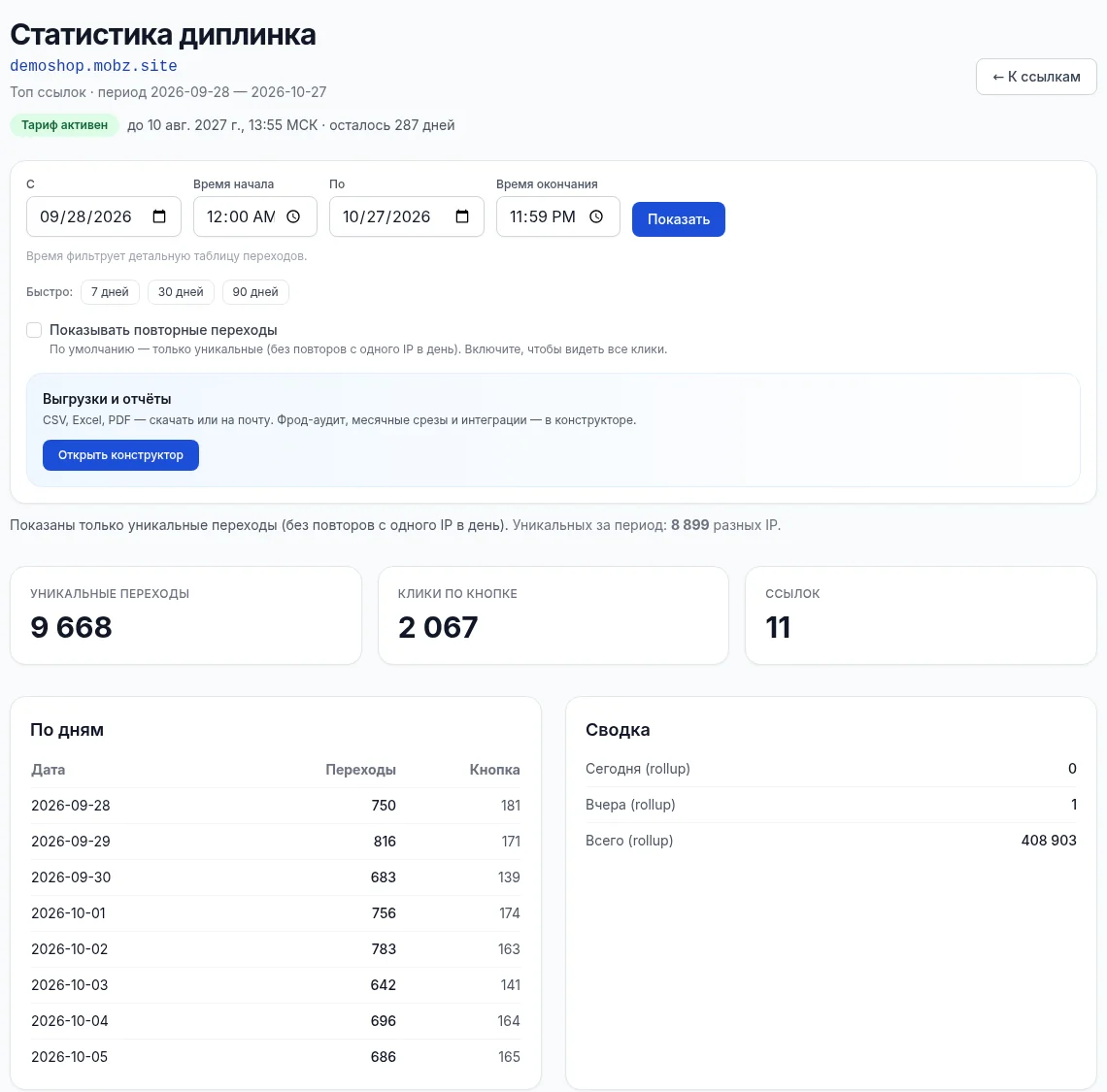Click transitions value 816
Viewport: 1107px width, 1092px height.
[x=385, y=842]
